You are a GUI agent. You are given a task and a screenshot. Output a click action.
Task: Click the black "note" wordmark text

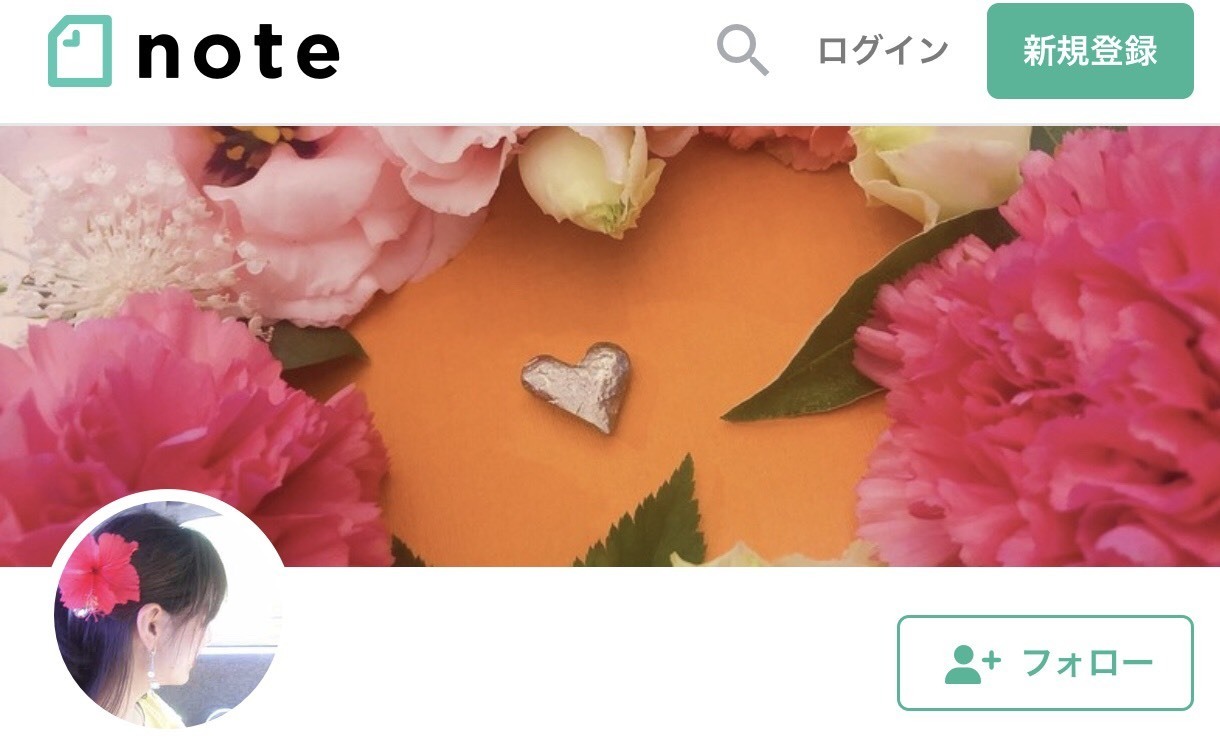click(x=238, y=55)
